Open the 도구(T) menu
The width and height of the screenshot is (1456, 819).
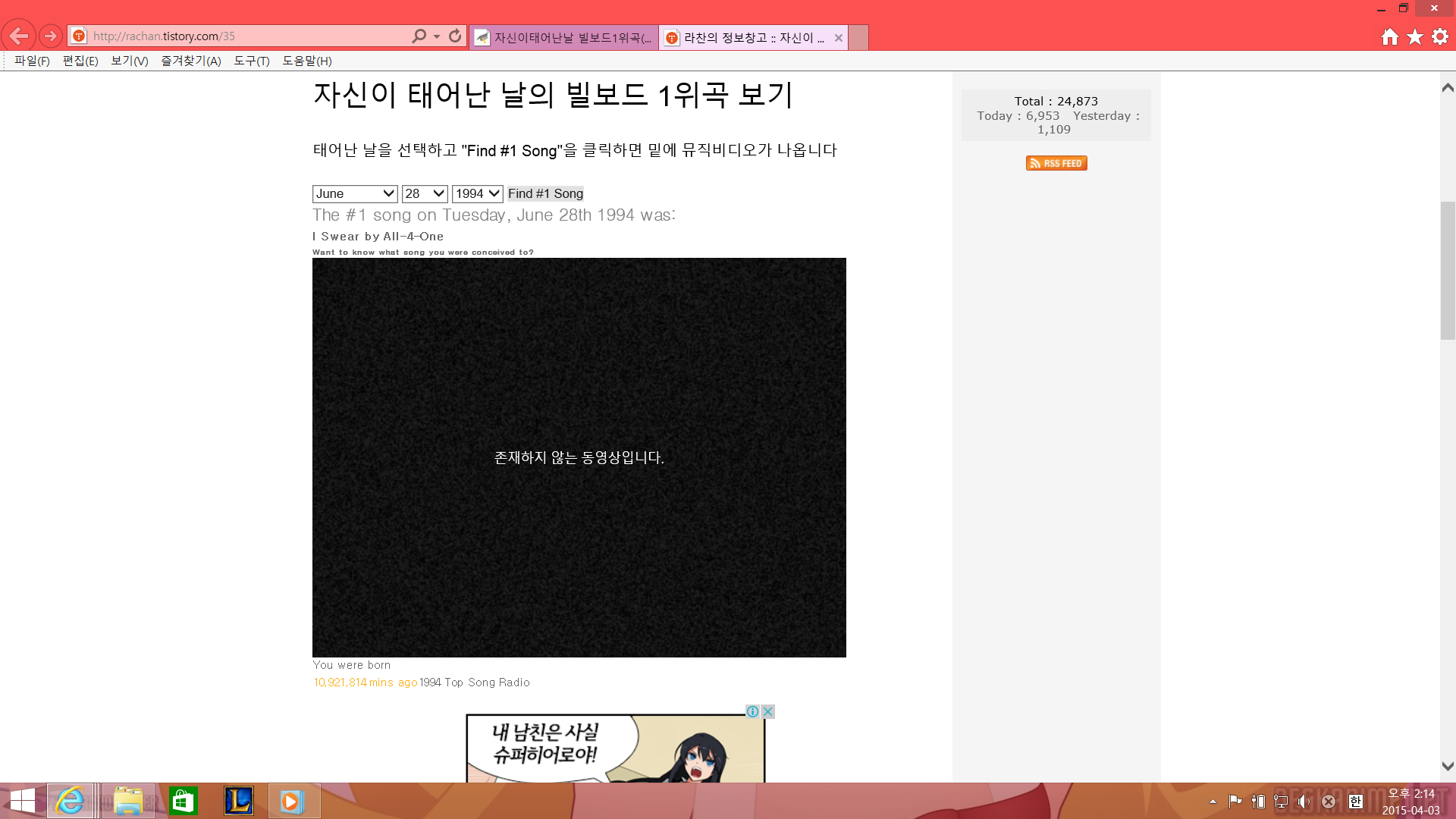click(x=252, y=61)
